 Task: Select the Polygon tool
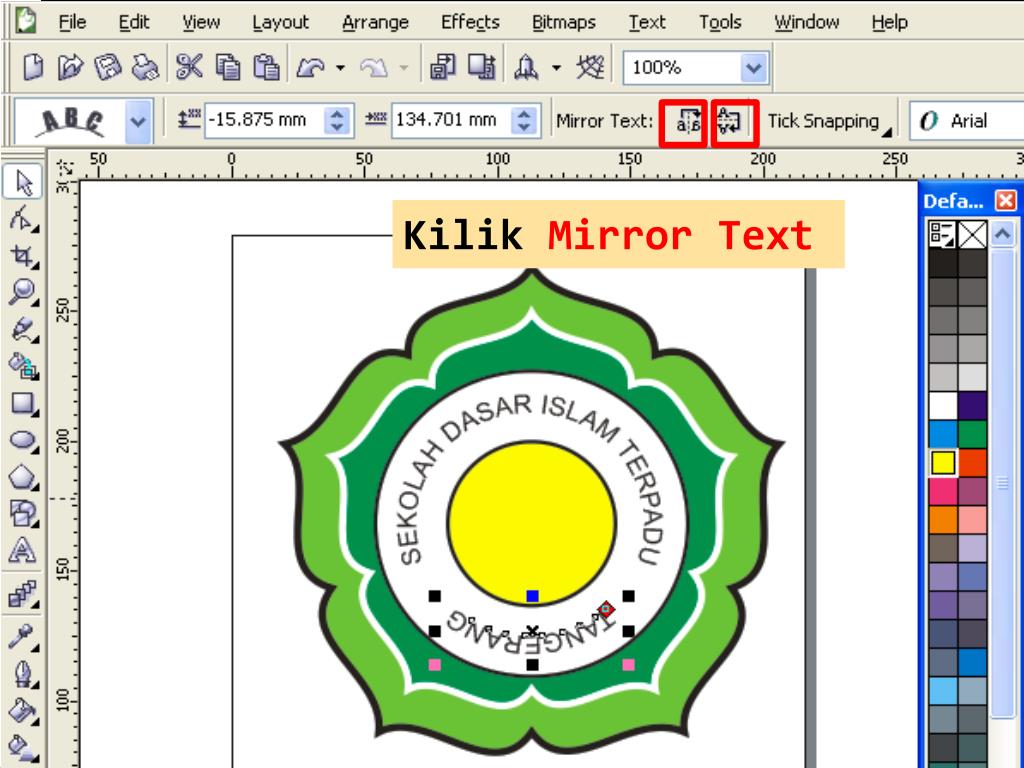23,477
